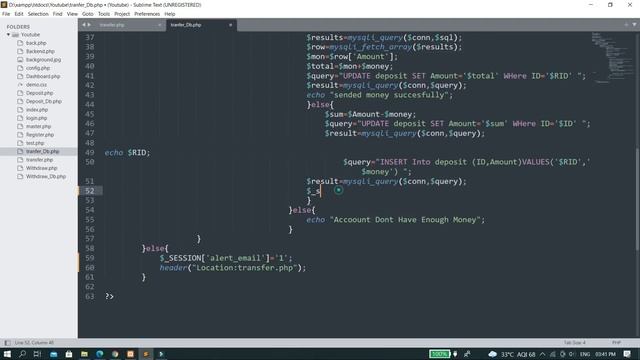Open test.php in the sidebar
Viewport: 640px width, 360px height.
point(35,143)
